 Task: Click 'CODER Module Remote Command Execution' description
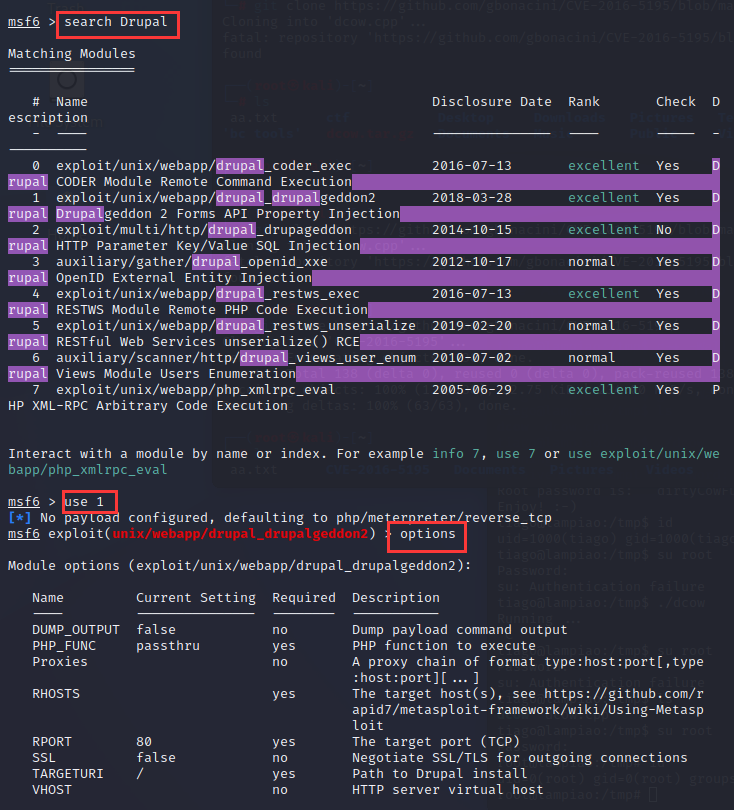click(204, 182)
